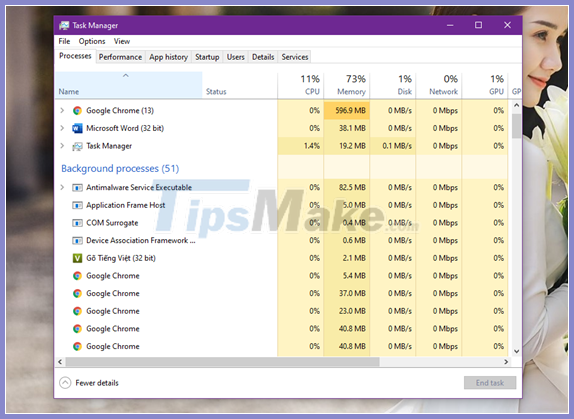
Task: Click Fewer details link
Action: pyautogui.click(x=97, y=383)
